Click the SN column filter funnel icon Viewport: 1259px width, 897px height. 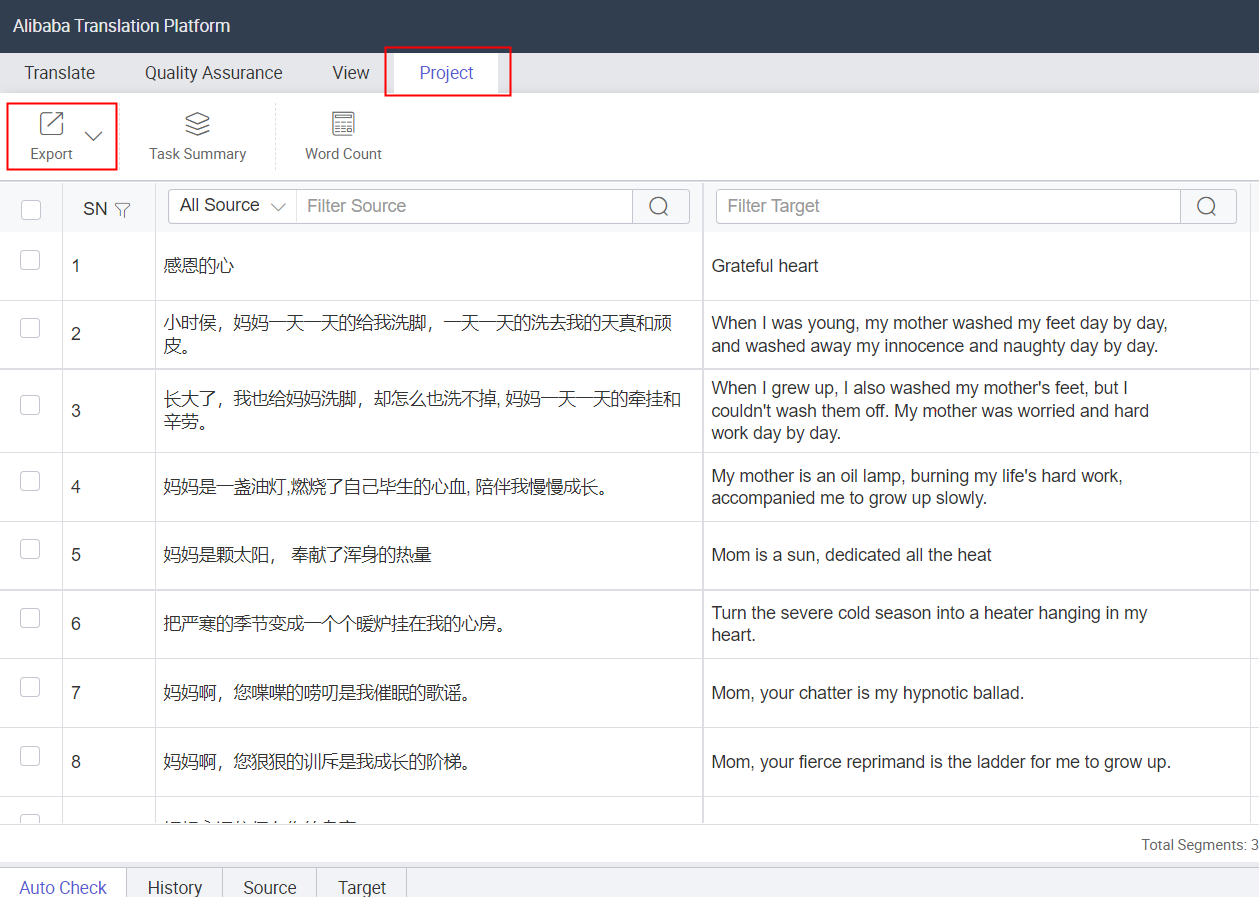(122, 209)
